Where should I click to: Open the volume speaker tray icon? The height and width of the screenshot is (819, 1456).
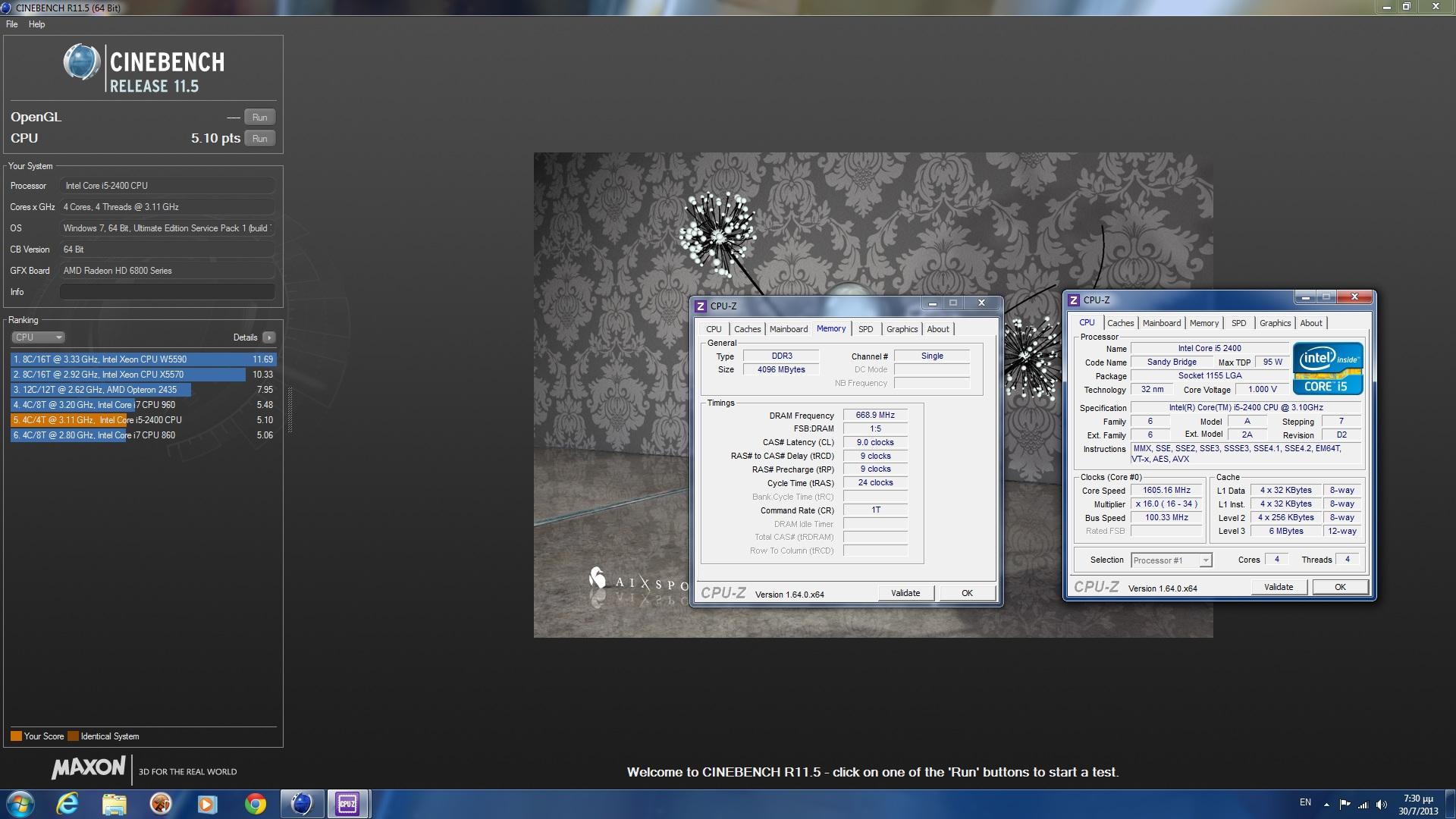pyautogui.click(x=1382, y=804)
